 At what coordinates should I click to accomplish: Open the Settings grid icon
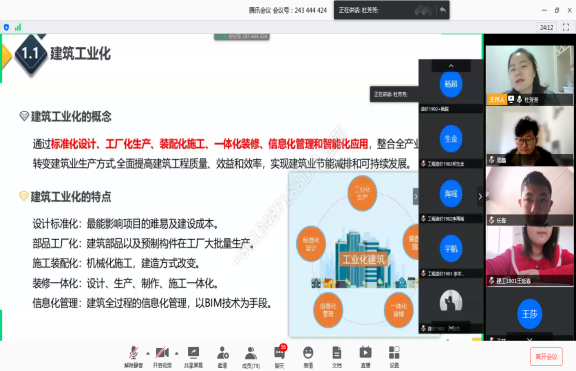[x=394, y=357]
